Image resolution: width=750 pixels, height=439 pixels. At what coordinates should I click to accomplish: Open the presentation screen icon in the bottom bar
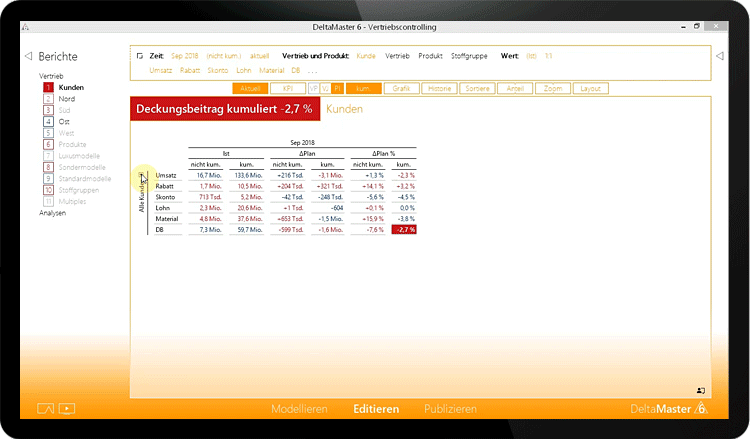[45, 409]
